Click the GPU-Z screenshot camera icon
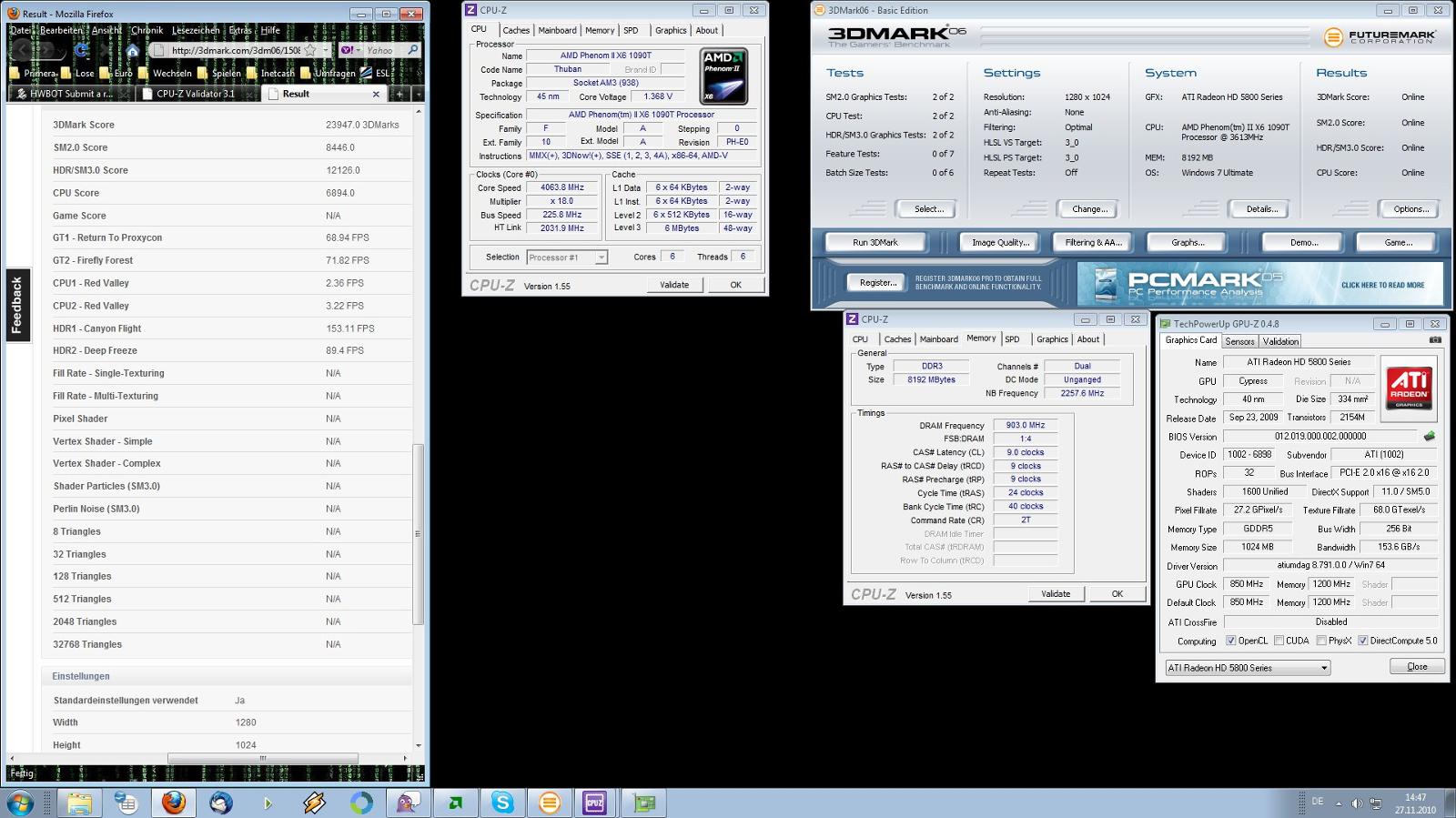Image resolution: width=1456 pixels, height=818 pixels. 1435,340
